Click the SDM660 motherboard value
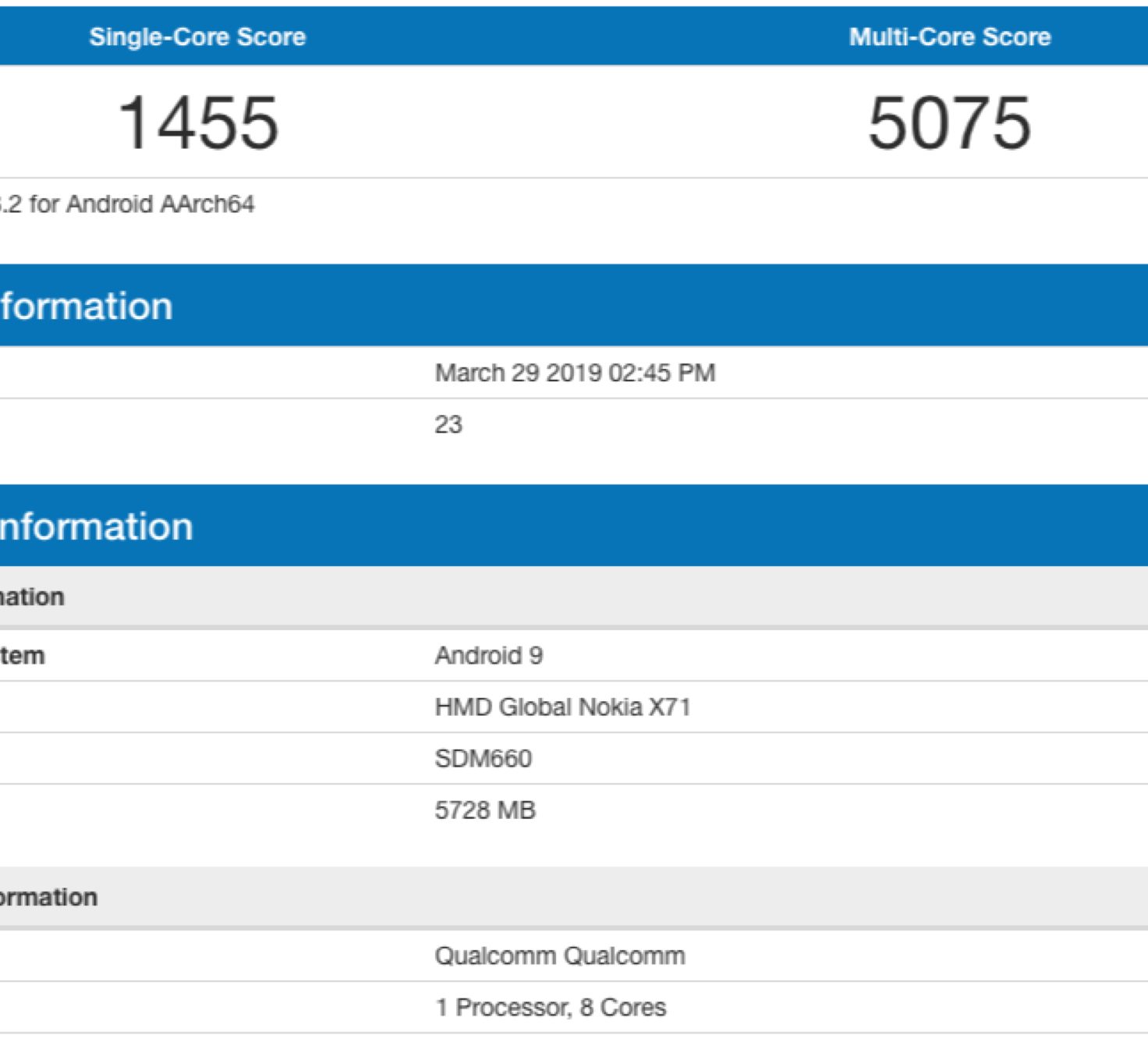Viewport: 1148px width, 1049px height. tap(484, 759)
